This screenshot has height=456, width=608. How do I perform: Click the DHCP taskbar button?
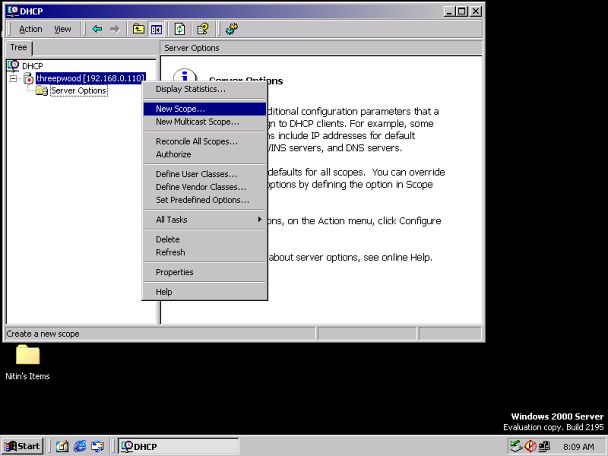click(x=178, y=446)
